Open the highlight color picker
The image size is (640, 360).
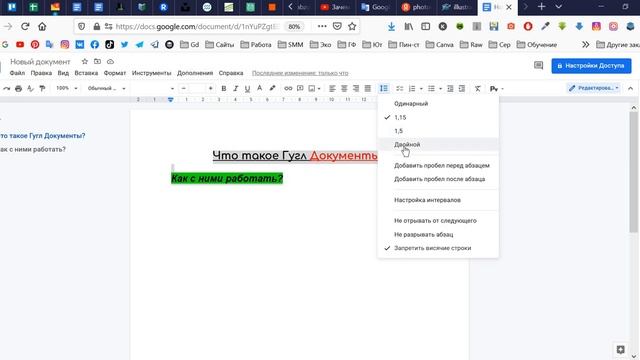[x=272, y=89]
